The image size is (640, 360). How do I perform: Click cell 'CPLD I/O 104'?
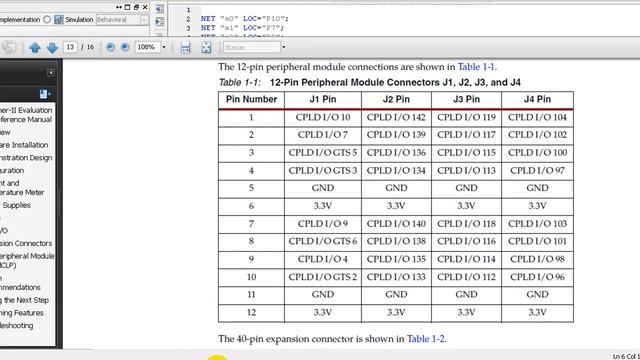pos(537,117)
